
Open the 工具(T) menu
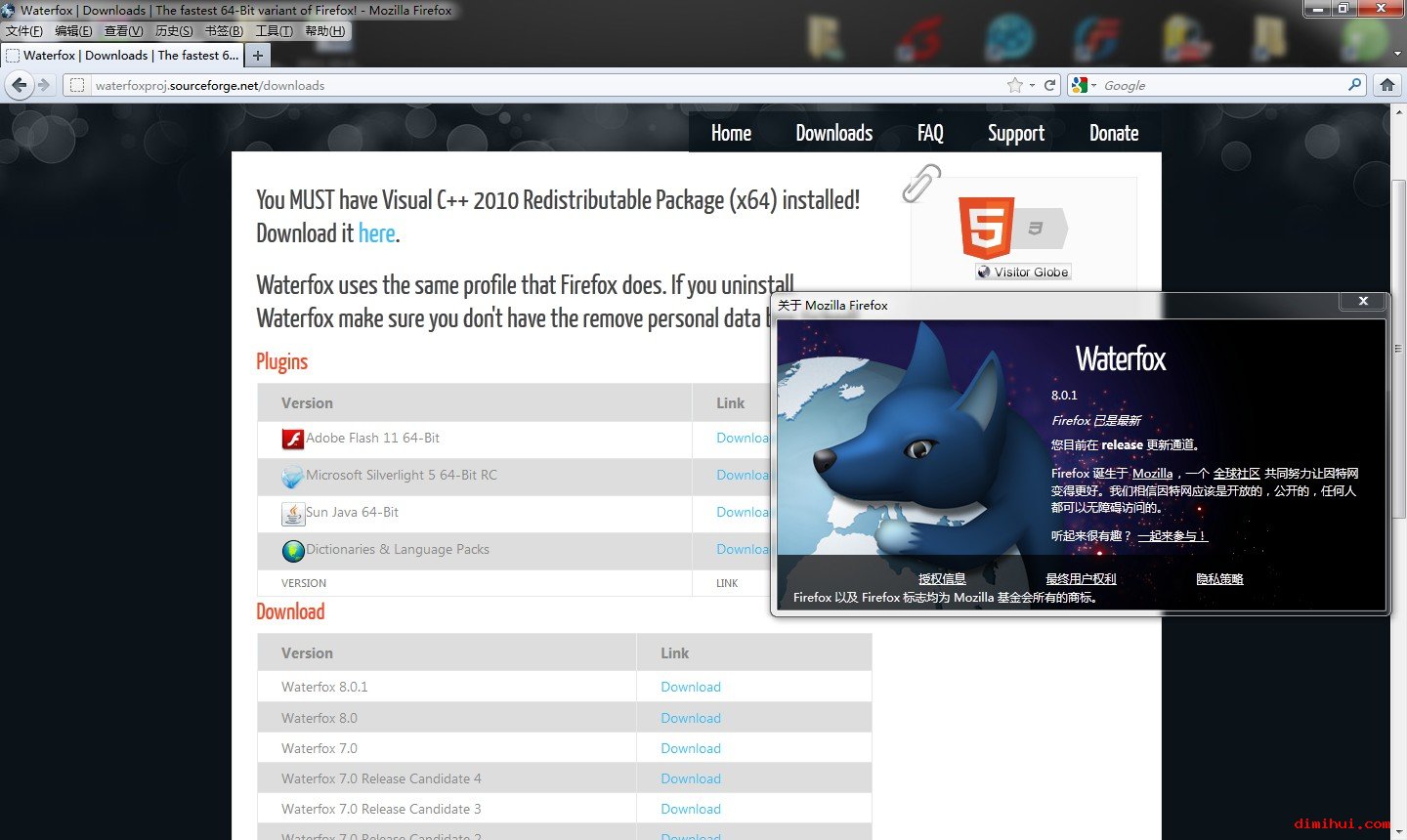(x=275, y=31)
